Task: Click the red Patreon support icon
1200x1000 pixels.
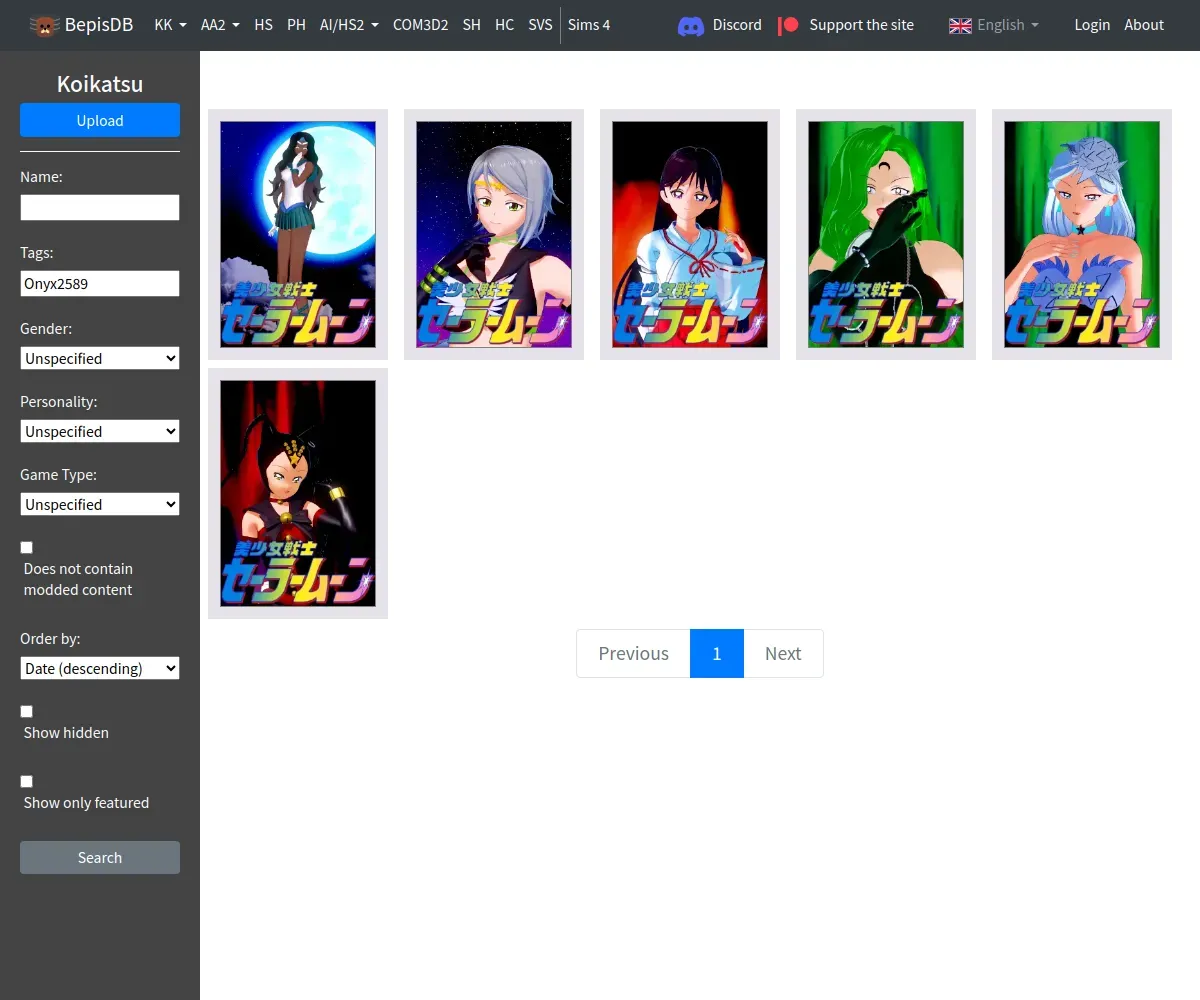Action: point(789,25)
